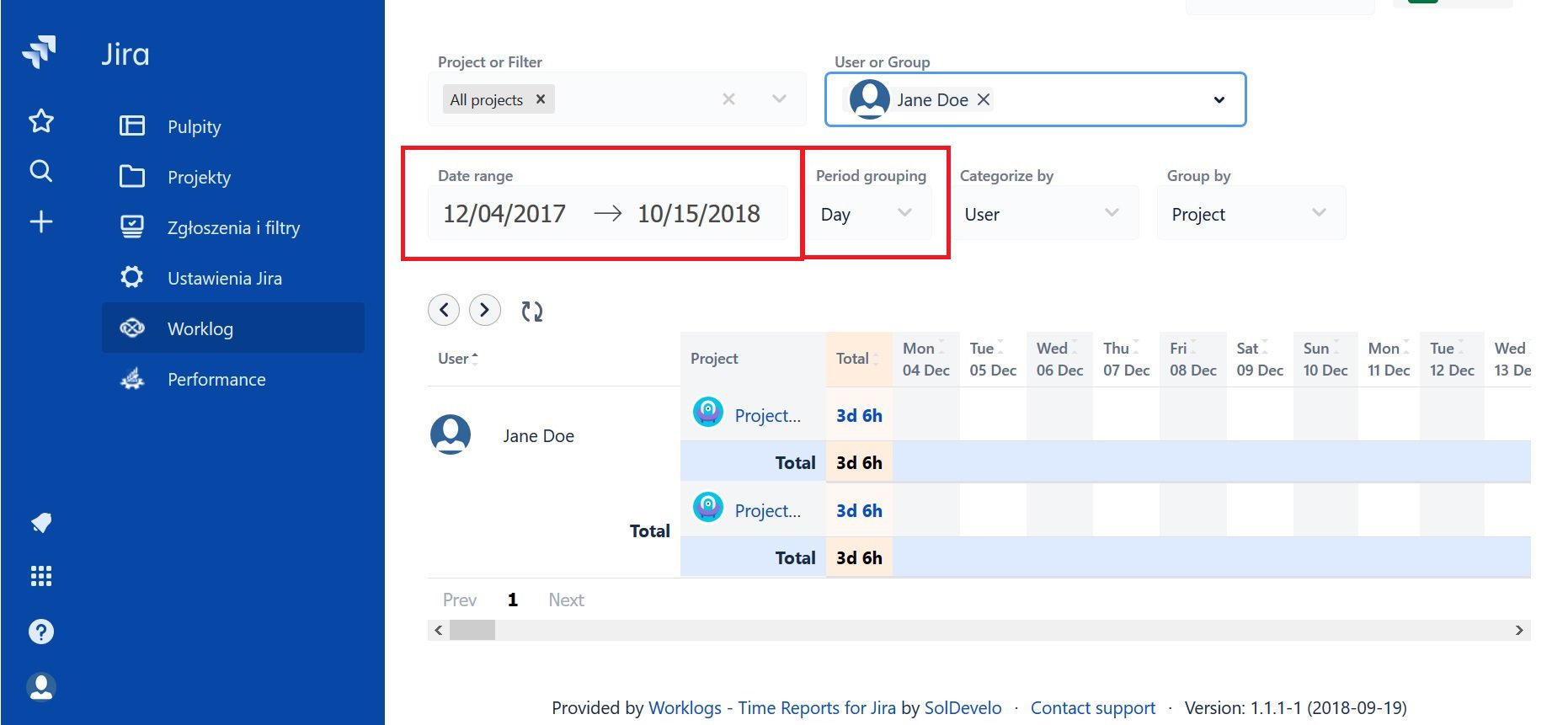Image resolution: width=1568 pixels, height=725 pixels.
Task: Sort by Total column header
Action: (x=858, y=359)
